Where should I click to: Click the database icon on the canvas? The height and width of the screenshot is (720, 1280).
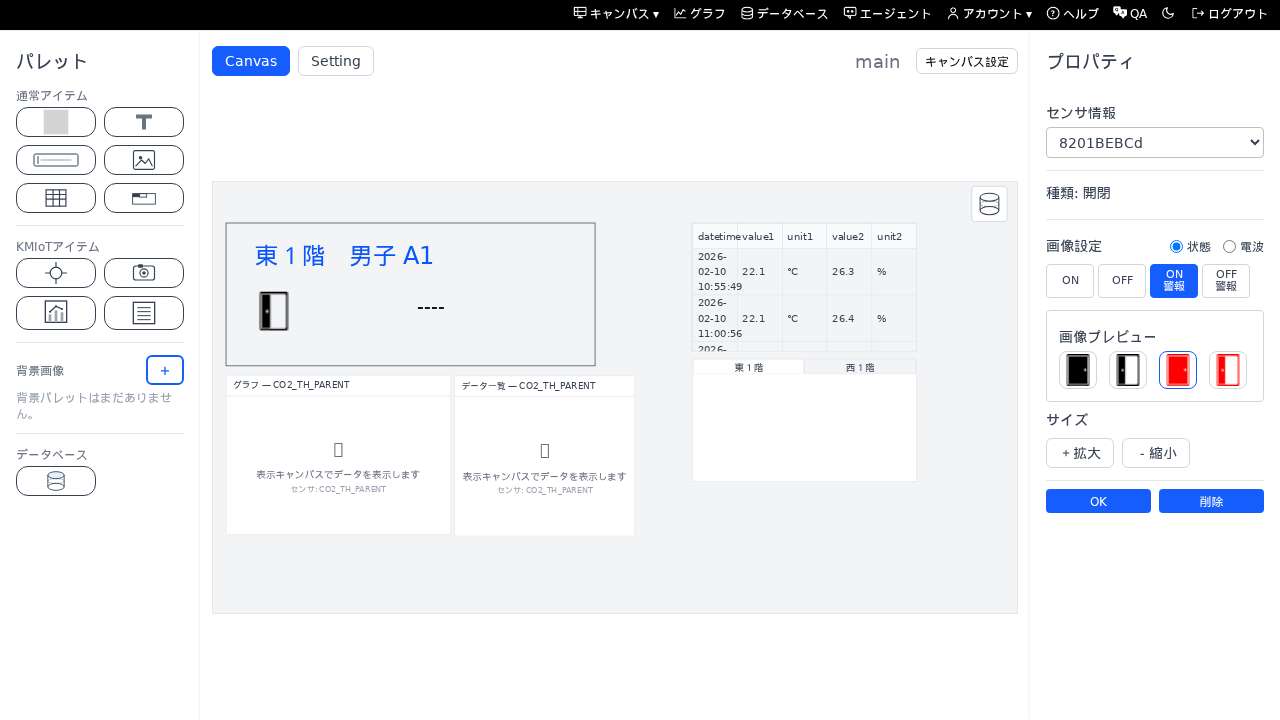pos(989,204)
